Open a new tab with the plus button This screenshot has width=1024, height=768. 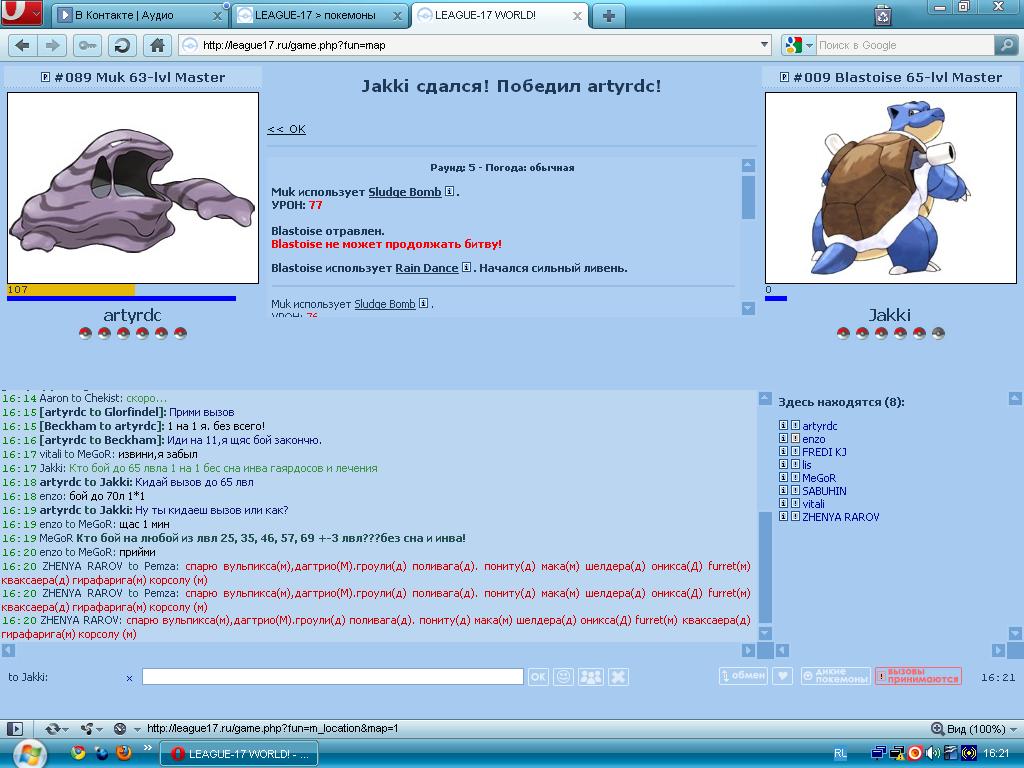pyautogui.click(x=609, y=16)
